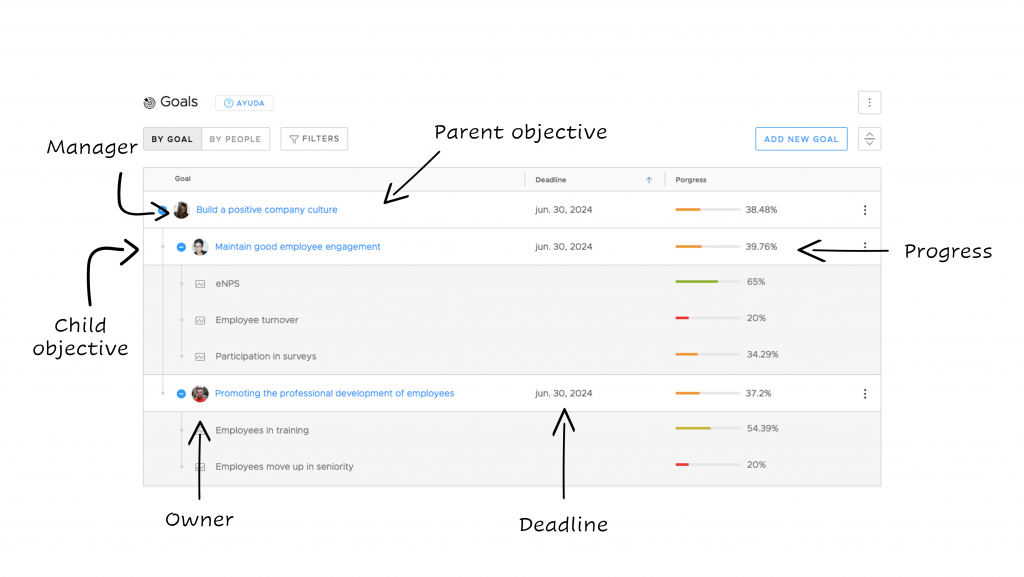The width and height of the screenshot is (1024, 577).
Task: Click Participation in surveys chart icon
Action: pyautogui.click(x=200, y=357)
